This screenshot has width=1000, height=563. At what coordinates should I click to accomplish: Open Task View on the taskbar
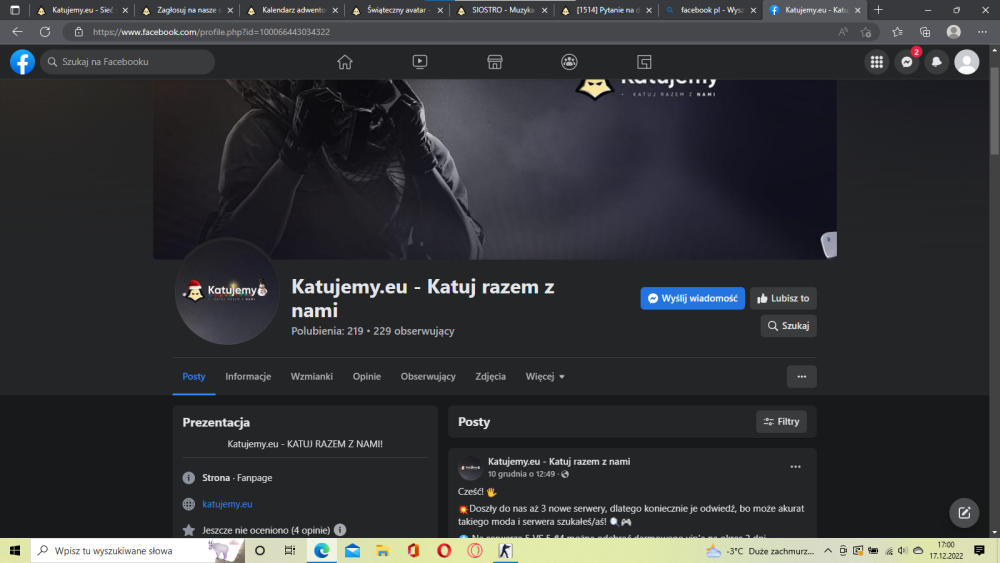pos(290,550)
